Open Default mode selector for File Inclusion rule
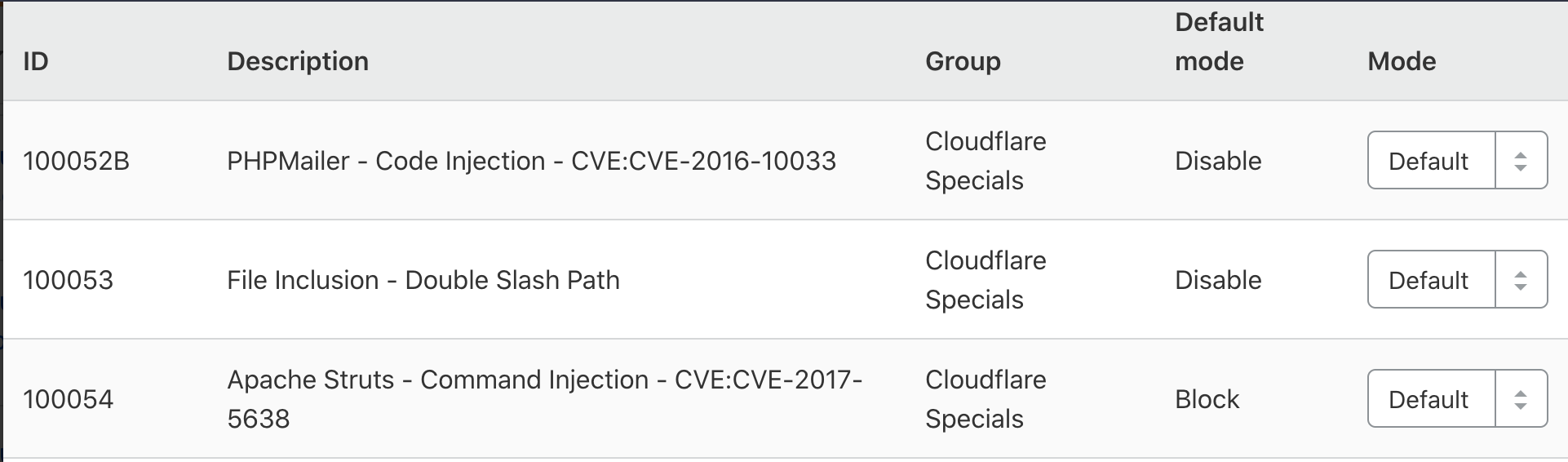1568x462 pixels. [1429, 280]
